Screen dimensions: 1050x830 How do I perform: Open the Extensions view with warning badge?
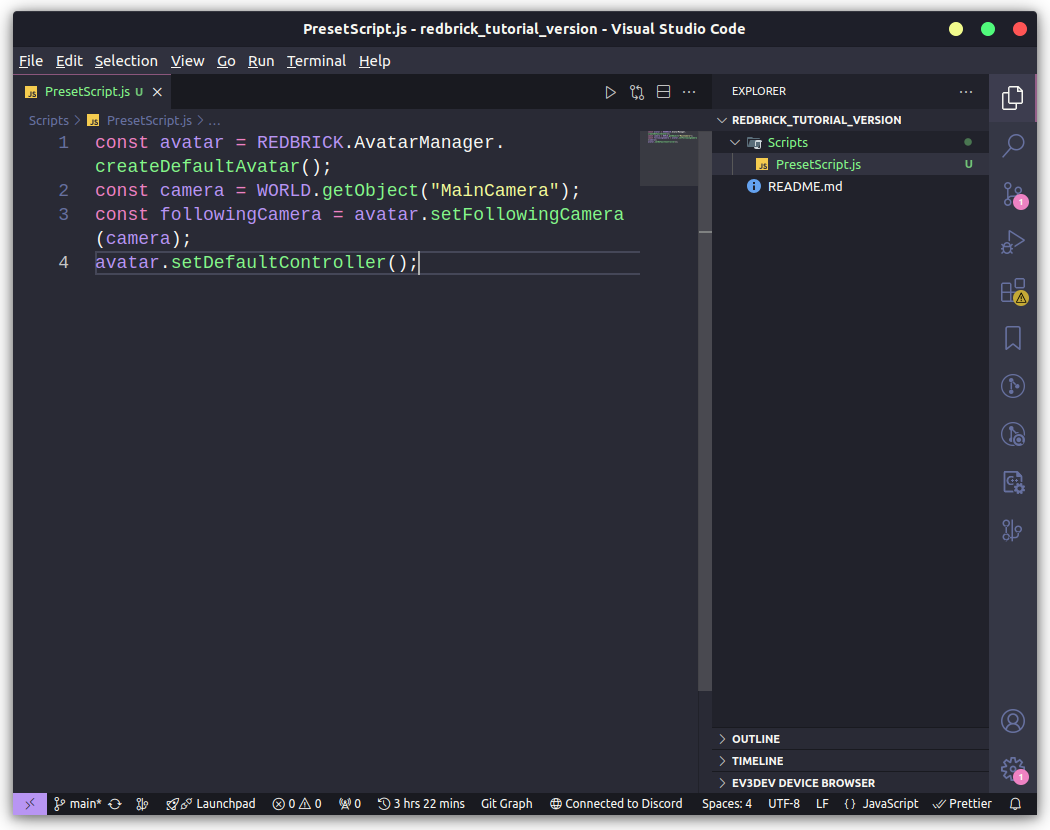1012,291
